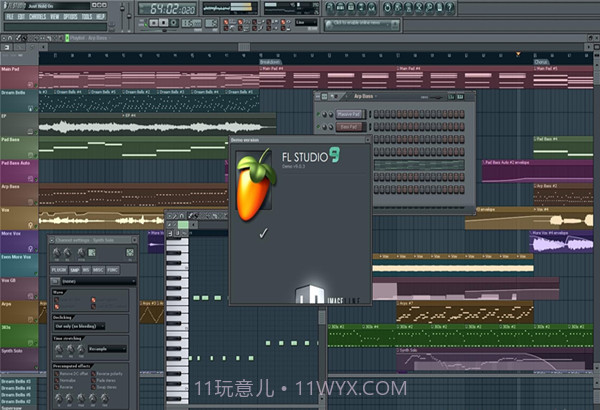Enable Fade stereo option
Viewport: 600px width, 410px height.
93,380
